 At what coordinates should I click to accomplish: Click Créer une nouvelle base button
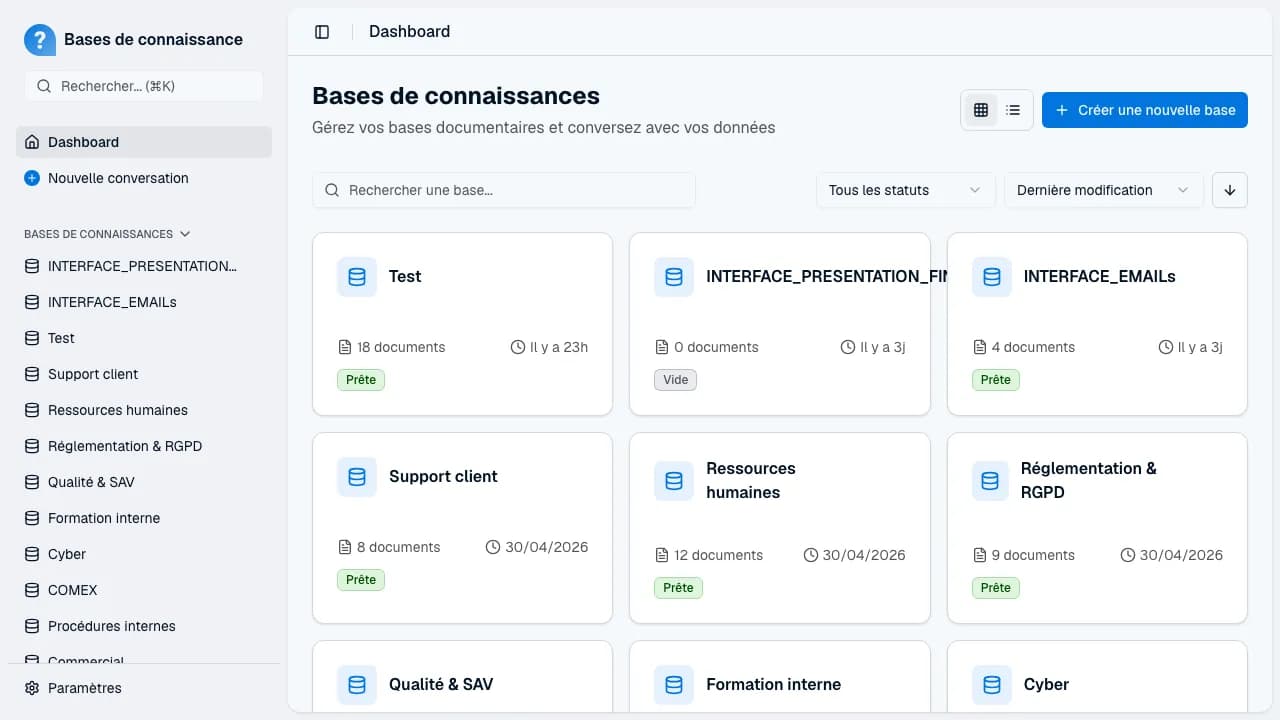pyautogui.click(x=1145, y=110)
